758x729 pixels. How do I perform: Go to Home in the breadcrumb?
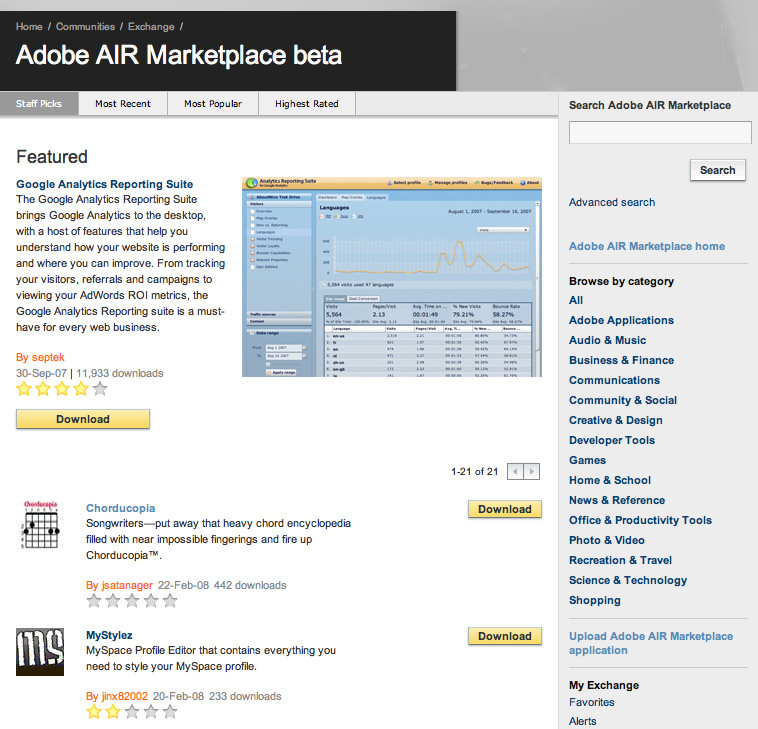29,27
